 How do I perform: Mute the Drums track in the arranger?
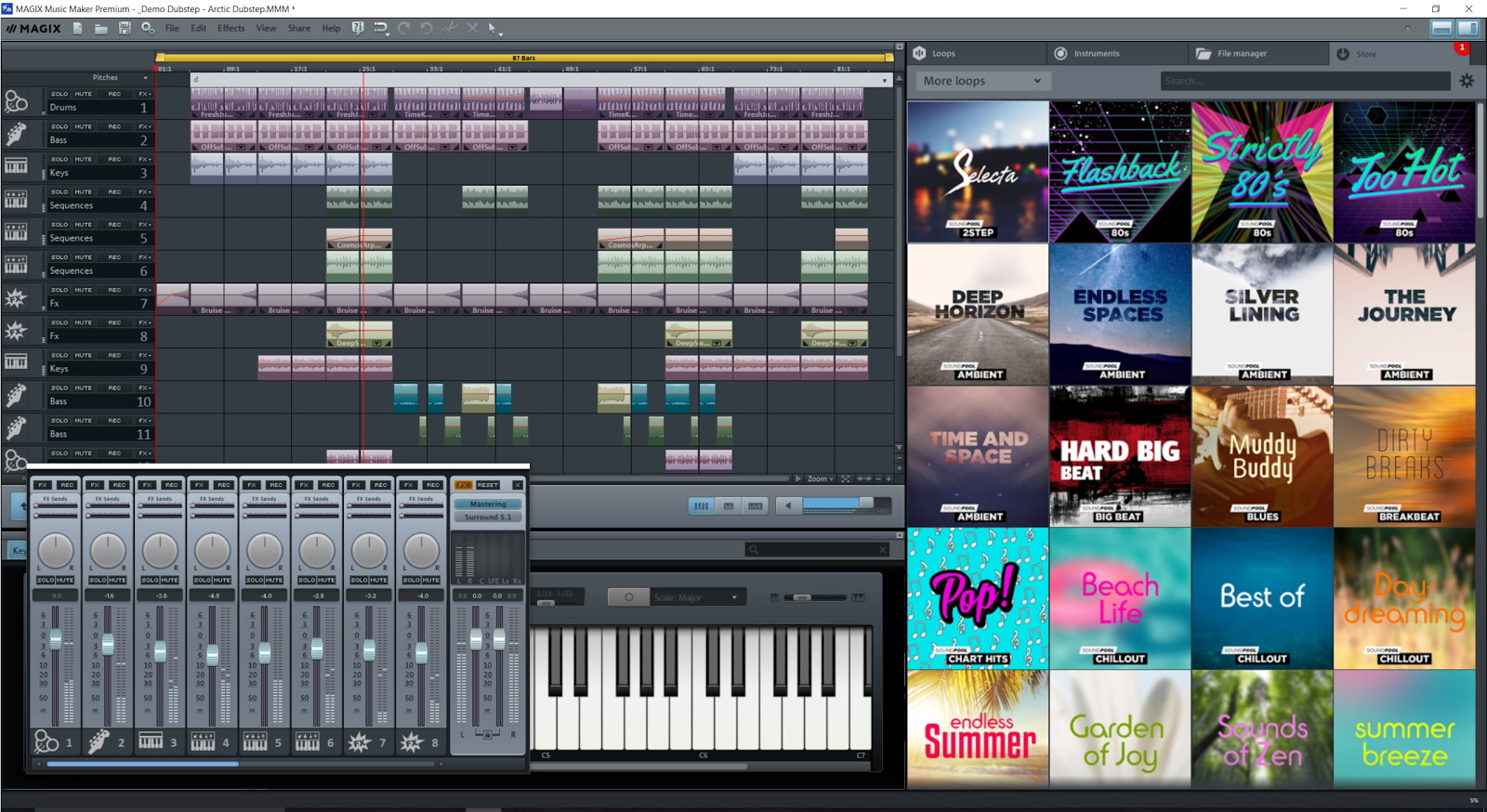click(x=84, y=94)
